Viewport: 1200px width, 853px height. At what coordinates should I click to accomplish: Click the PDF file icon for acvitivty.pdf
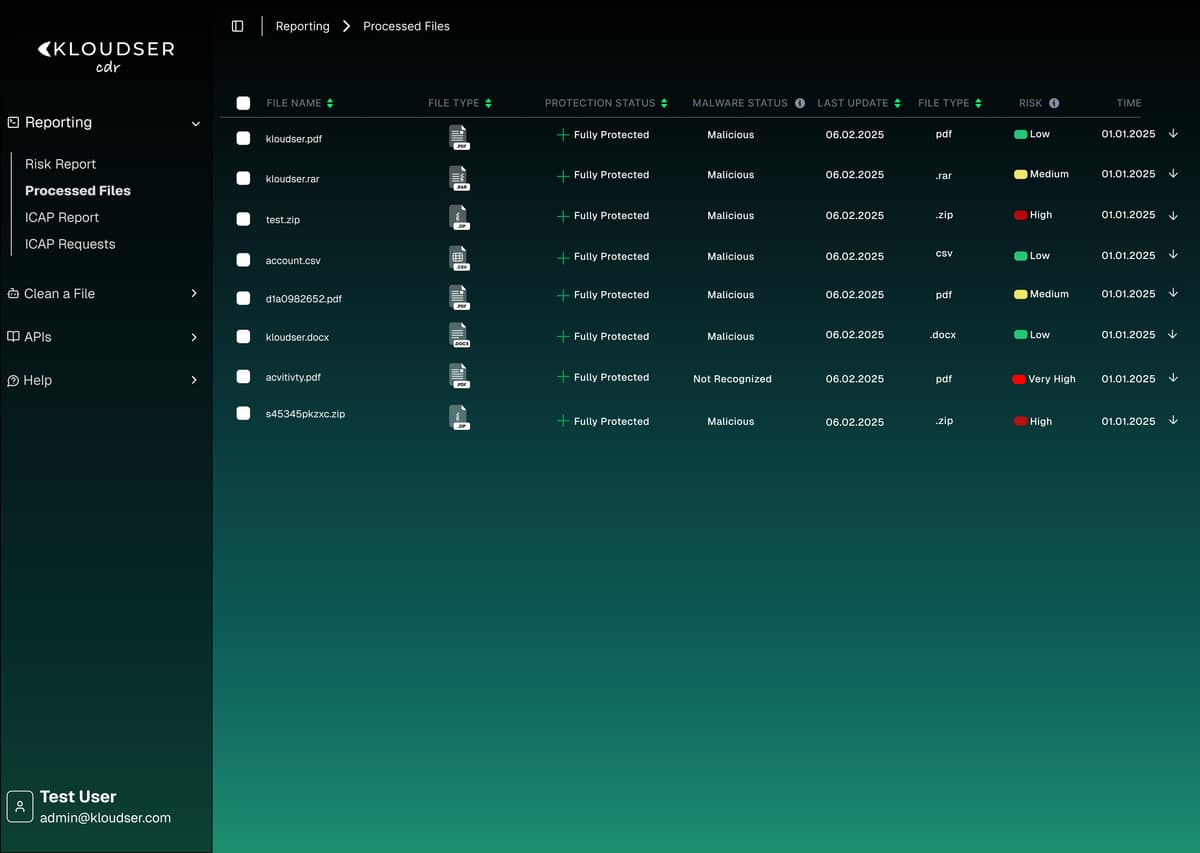(x=459, y=376)
